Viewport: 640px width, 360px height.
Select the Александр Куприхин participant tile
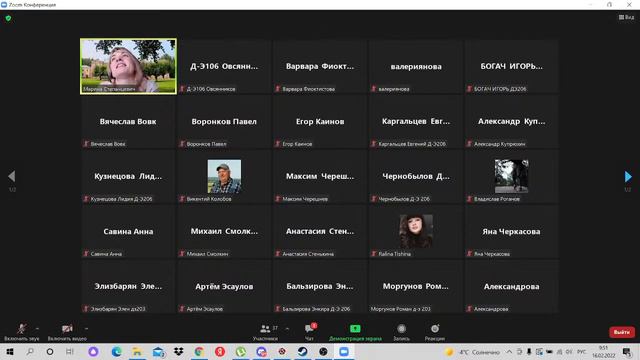pos(511,121)
